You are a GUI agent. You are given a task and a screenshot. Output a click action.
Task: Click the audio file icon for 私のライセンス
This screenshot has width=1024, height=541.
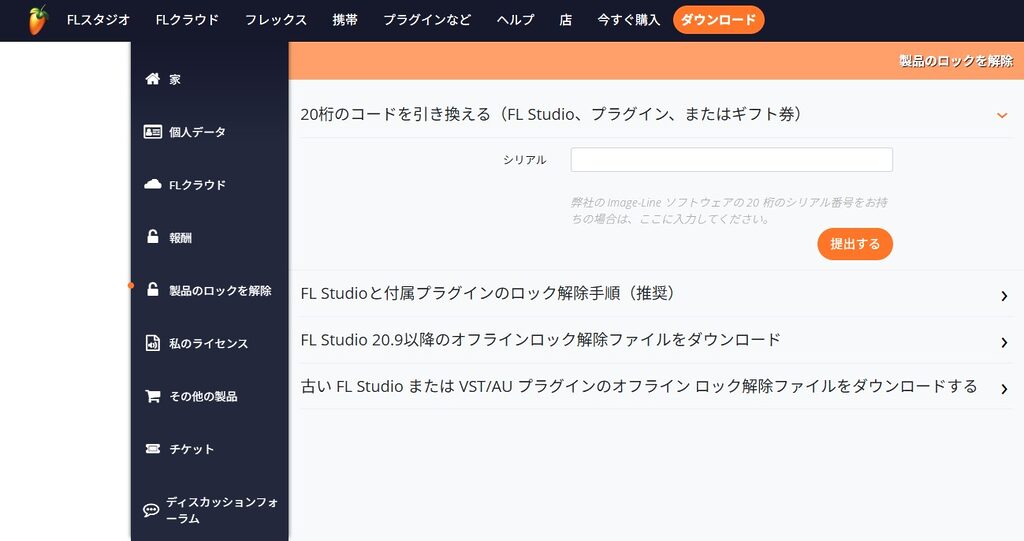[153, 343]
